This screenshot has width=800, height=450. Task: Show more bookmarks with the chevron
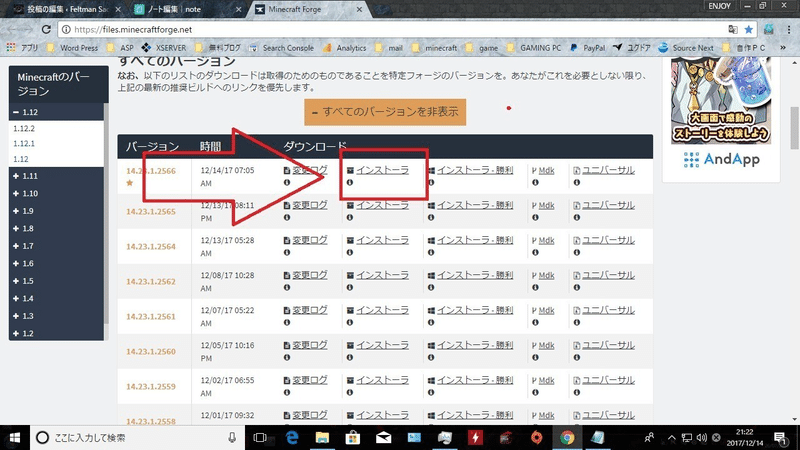click(783, 48)
